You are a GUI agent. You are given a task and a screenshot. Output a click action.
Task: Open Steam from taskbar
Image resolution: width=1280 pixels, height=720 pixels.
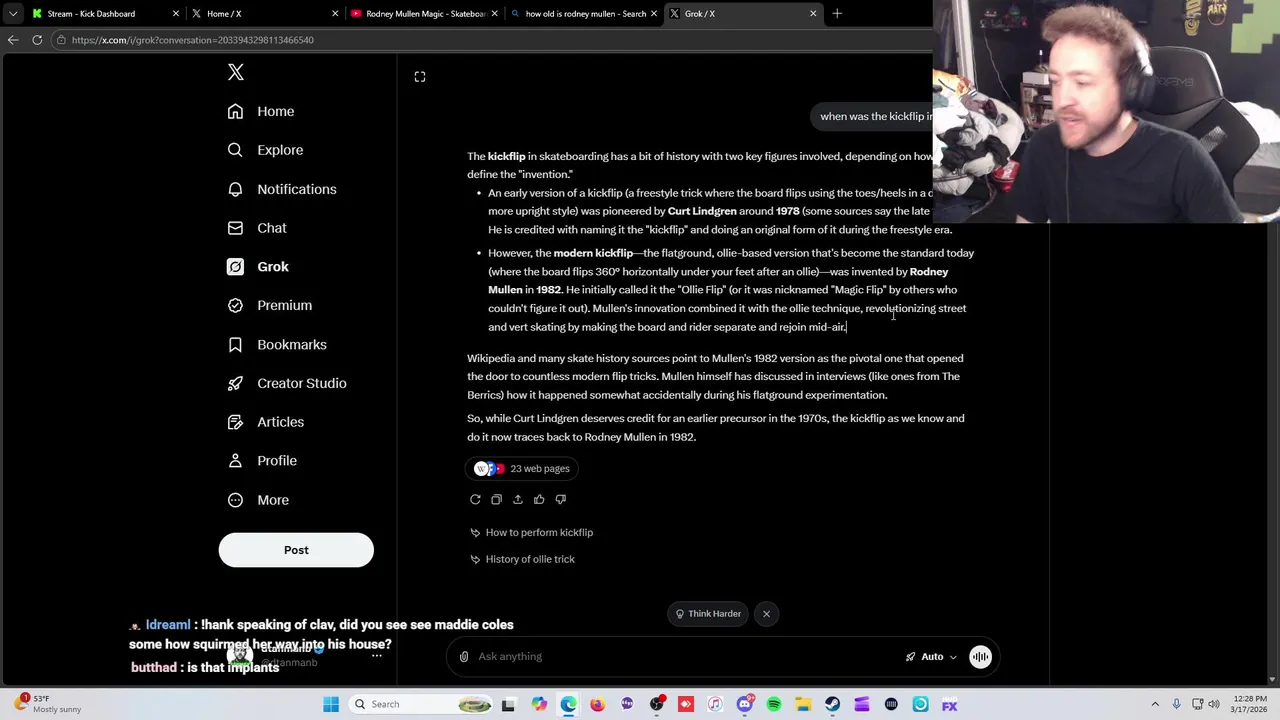[x=832, y=704]
